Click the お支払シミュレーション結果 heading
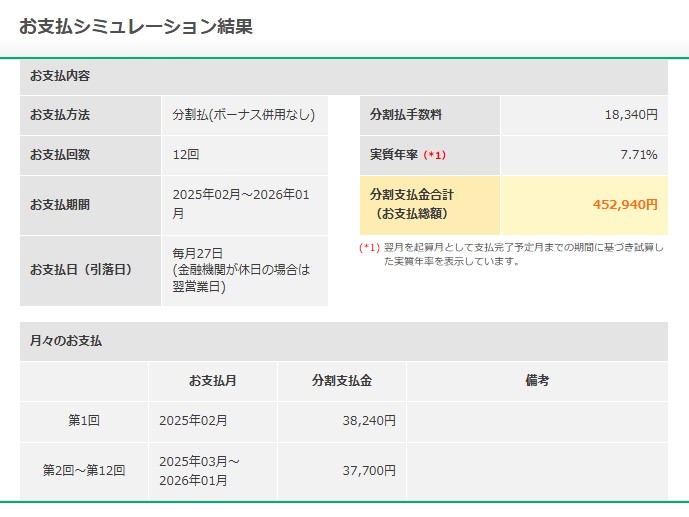Image resolution: width=689 pixels, height=517 pixels. [x=136, y=26]
